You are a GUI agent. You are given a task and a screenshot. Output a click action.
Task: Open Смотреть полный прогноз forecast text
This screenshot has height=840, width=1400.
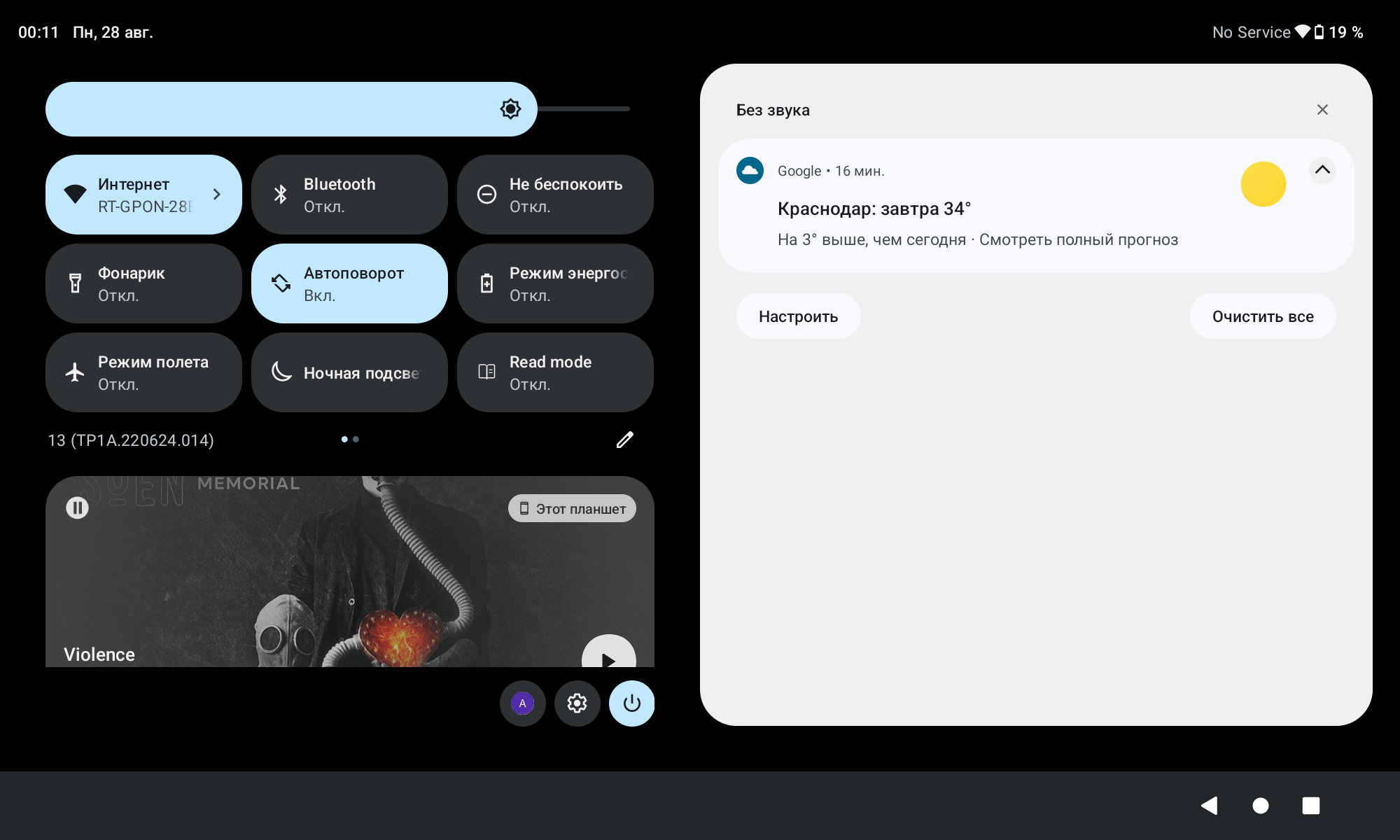[x=1079, y=239]
